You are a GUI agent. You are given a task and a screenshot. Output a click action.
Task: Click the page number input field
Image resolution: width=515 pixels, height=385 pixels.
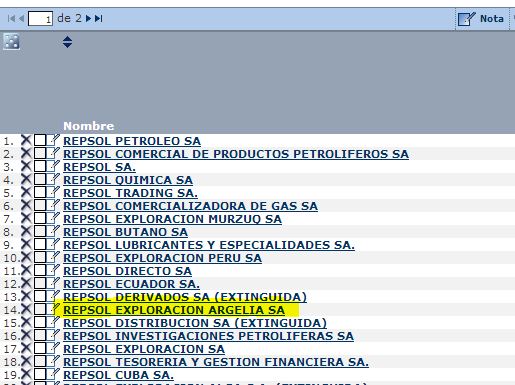40,18
